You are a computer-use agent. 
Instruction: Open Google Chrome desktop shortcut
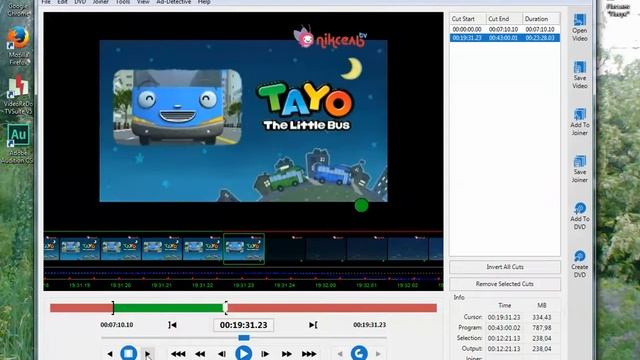pyautogui.click(x=18, y=8)
